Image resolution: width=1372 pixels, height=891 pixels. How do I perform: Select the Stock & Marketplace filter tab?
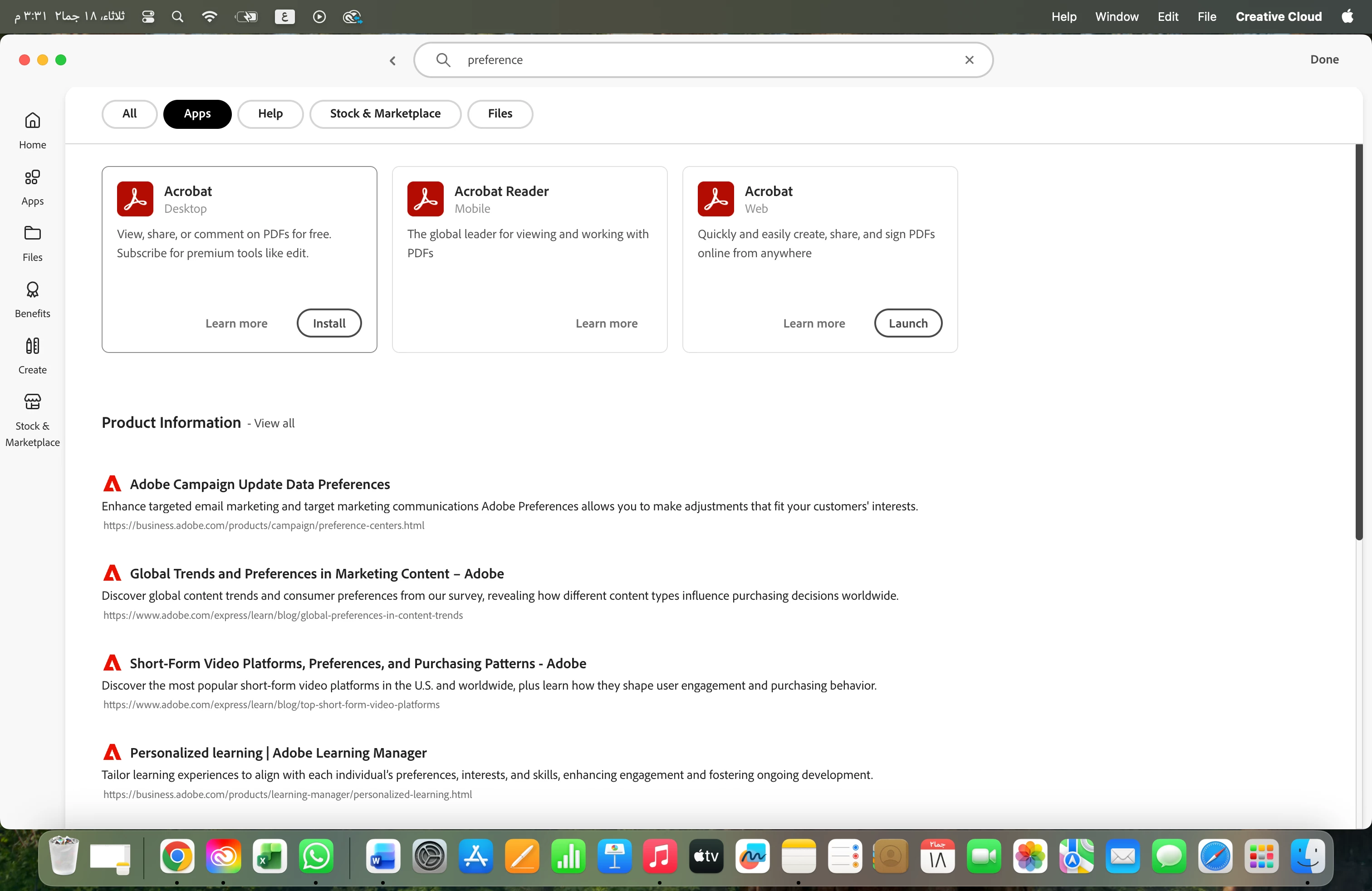[385, 113]
